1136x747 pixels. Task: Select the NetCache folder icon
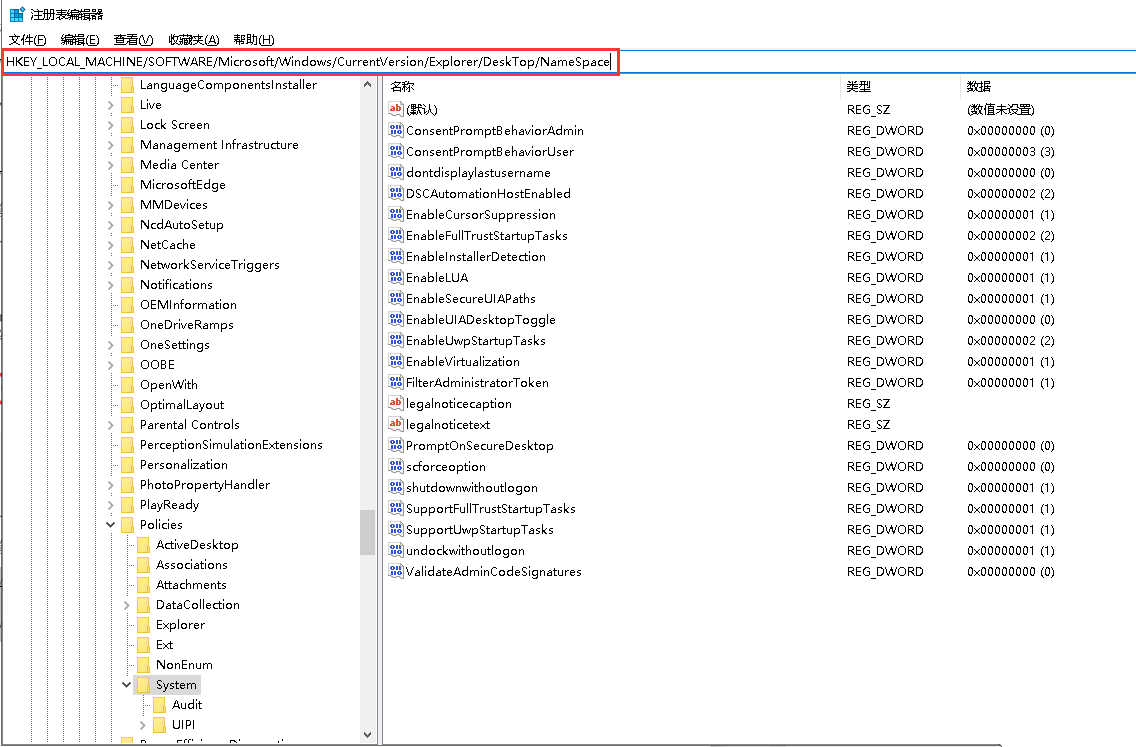(128, 245)
